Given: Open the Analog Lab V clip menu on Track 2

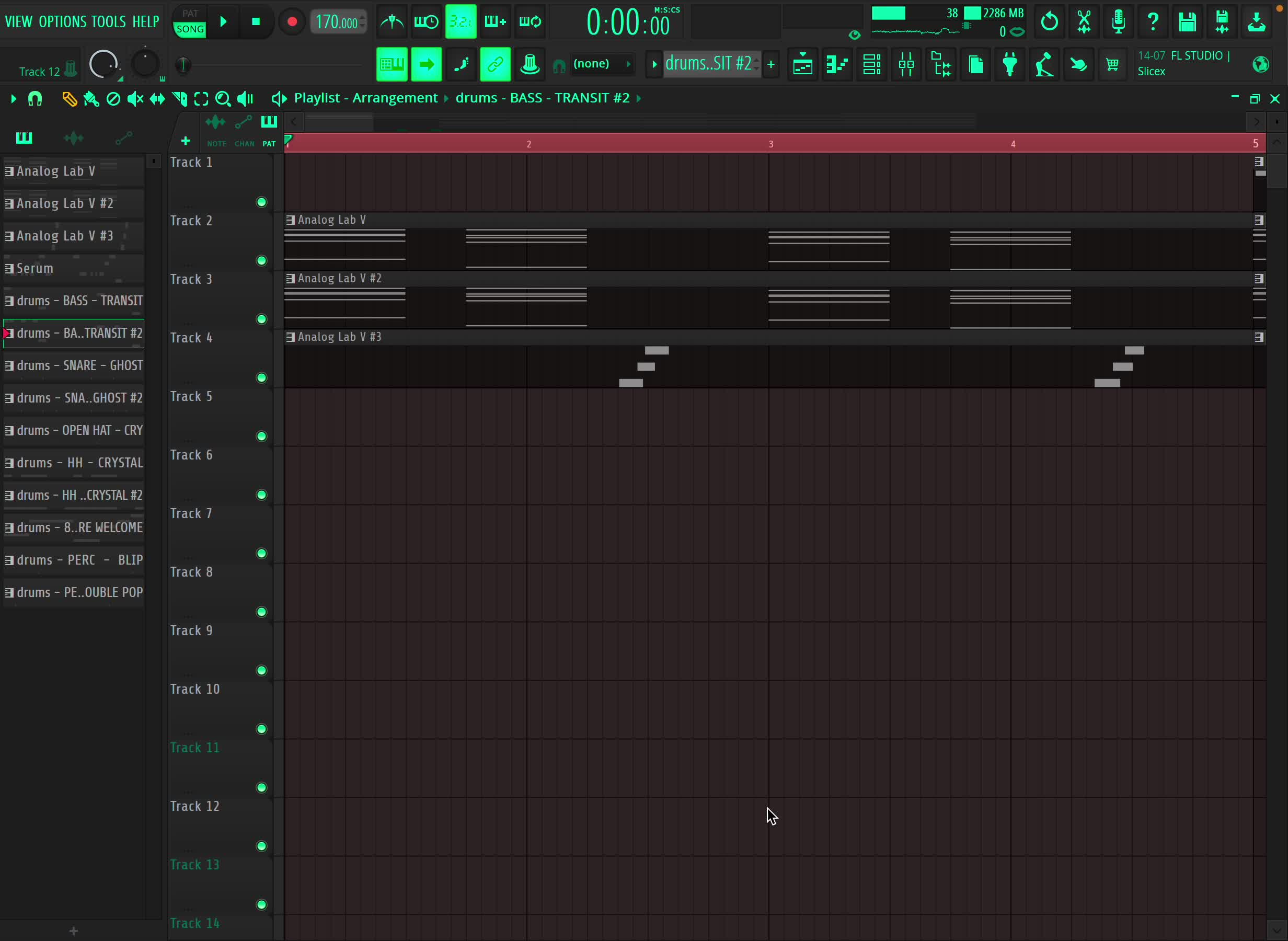Looking at the screenshot, I should tap(291, 220).
